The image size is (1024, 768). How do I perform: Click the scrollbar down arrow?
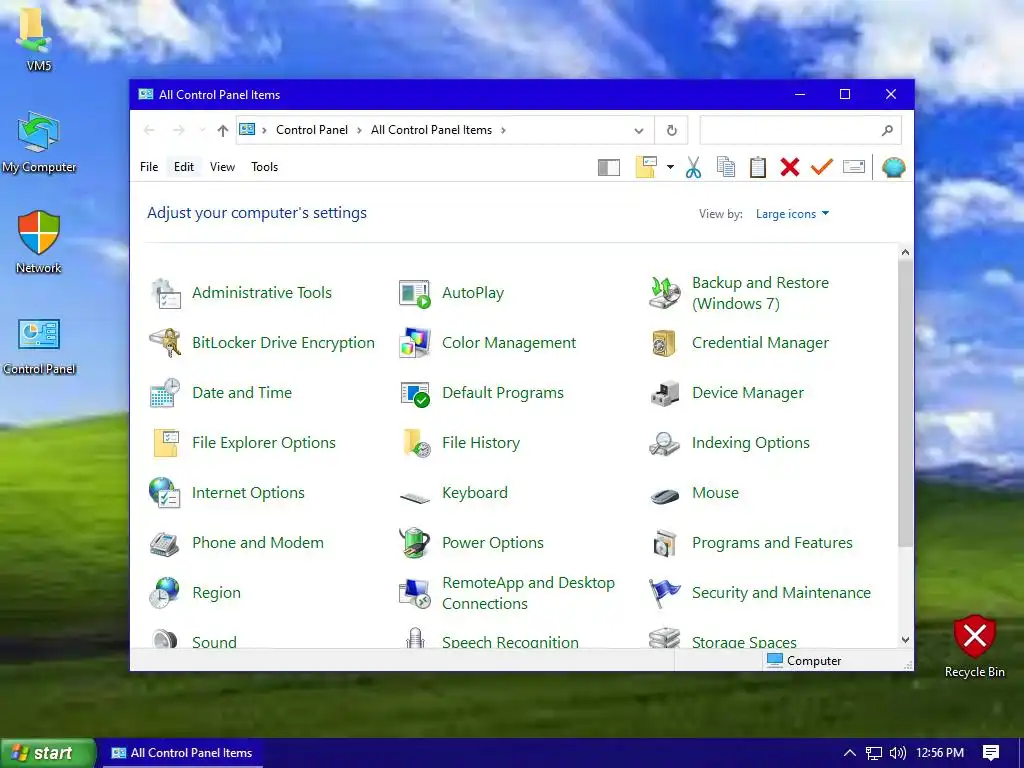tap(905, 640)
